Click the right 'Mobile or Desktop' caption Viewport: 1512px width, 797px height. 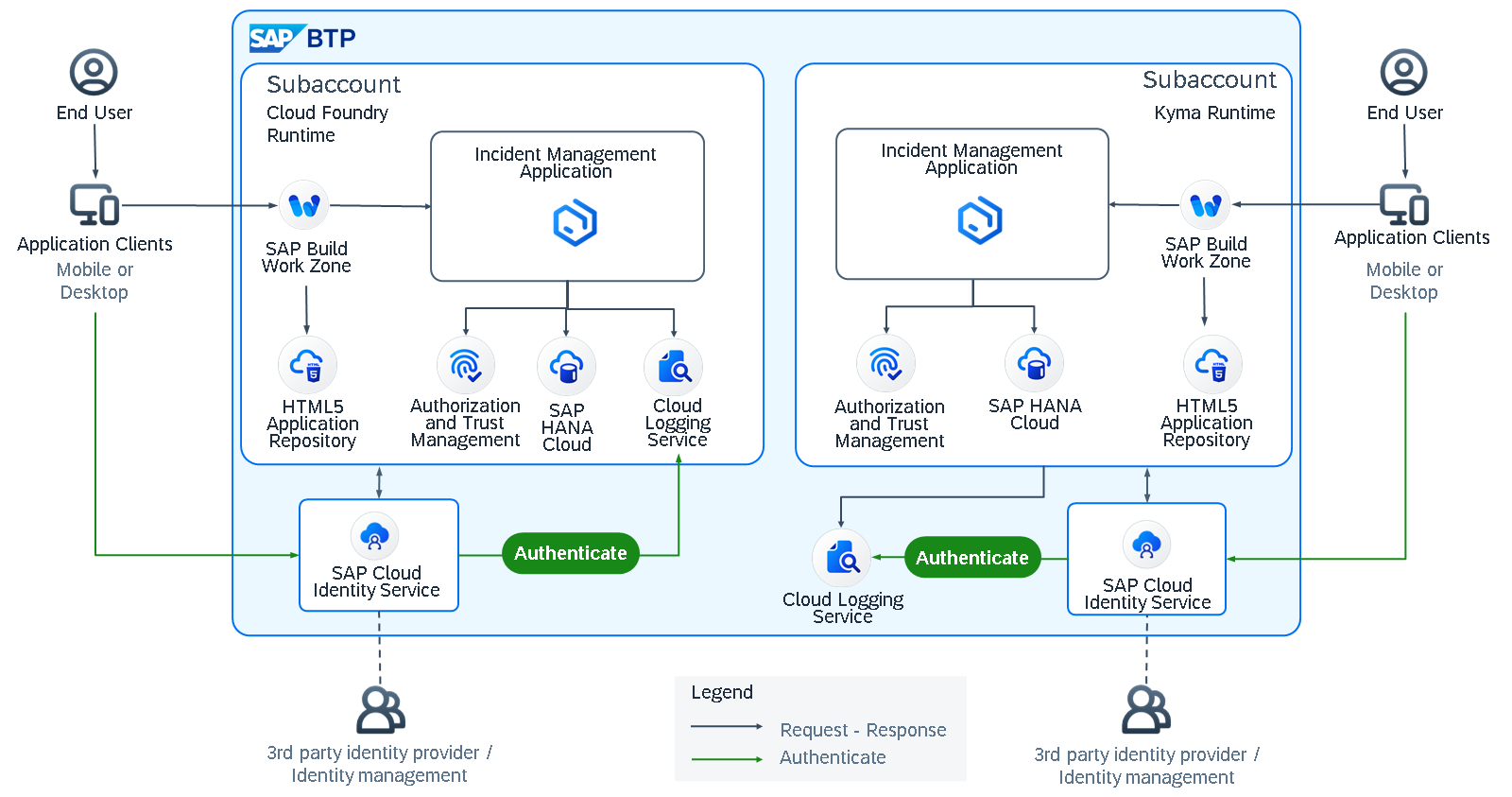click(x=1404, y=281)
